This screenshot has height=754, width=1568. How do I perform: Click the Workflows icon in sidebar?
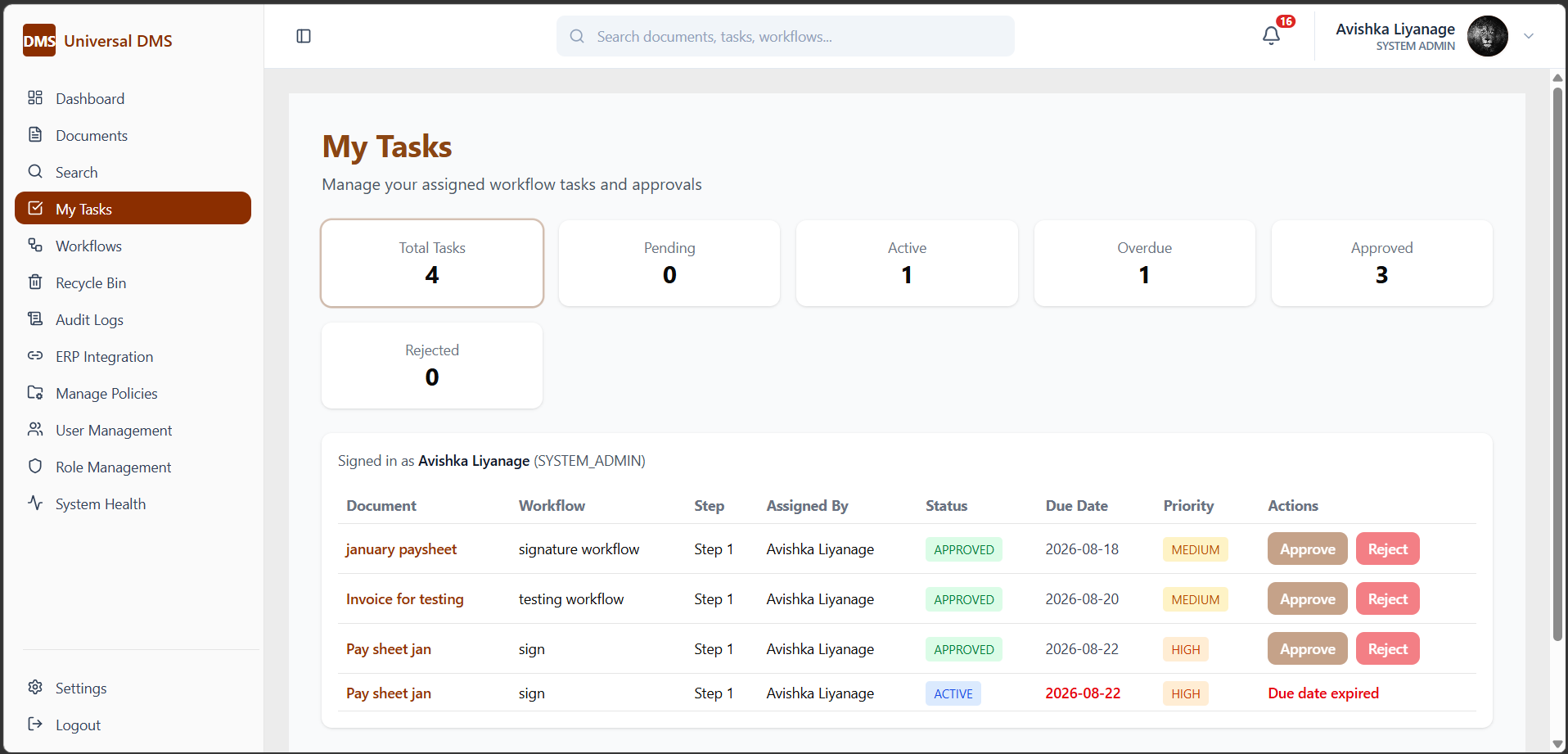[35, 245]
